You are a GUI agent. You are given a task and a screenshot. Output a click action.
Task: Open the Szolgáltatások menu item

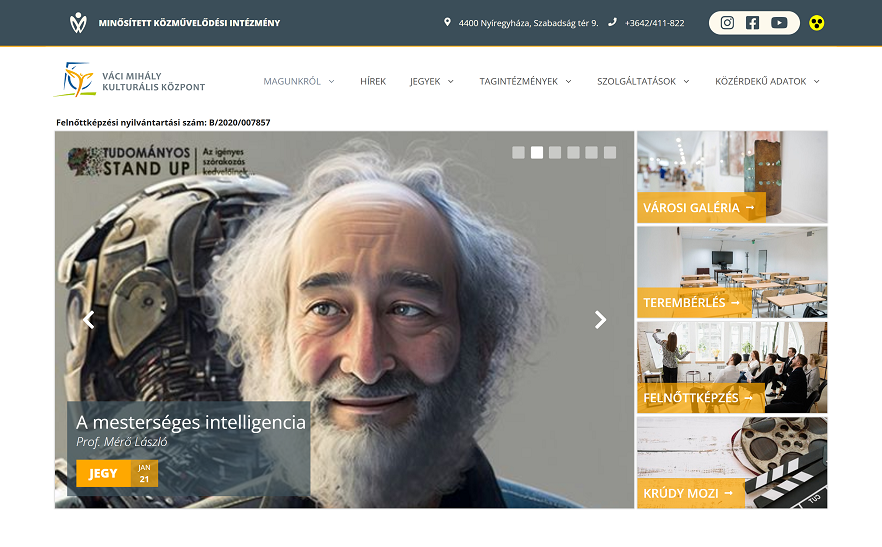(x=636, y=81)
